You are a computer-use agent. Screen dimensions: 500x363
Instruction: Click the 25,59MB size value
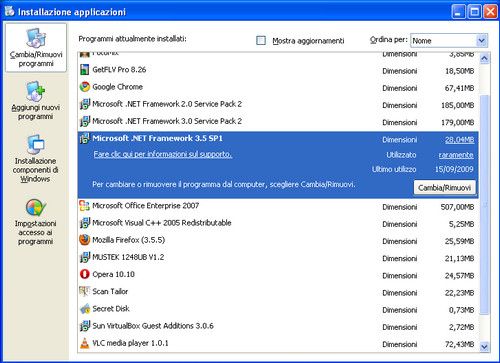[459, 241]
